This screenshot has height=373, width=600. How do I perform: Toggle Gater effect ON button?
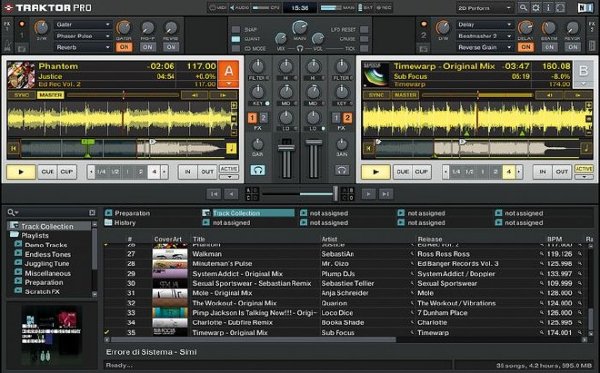point(124,47)
